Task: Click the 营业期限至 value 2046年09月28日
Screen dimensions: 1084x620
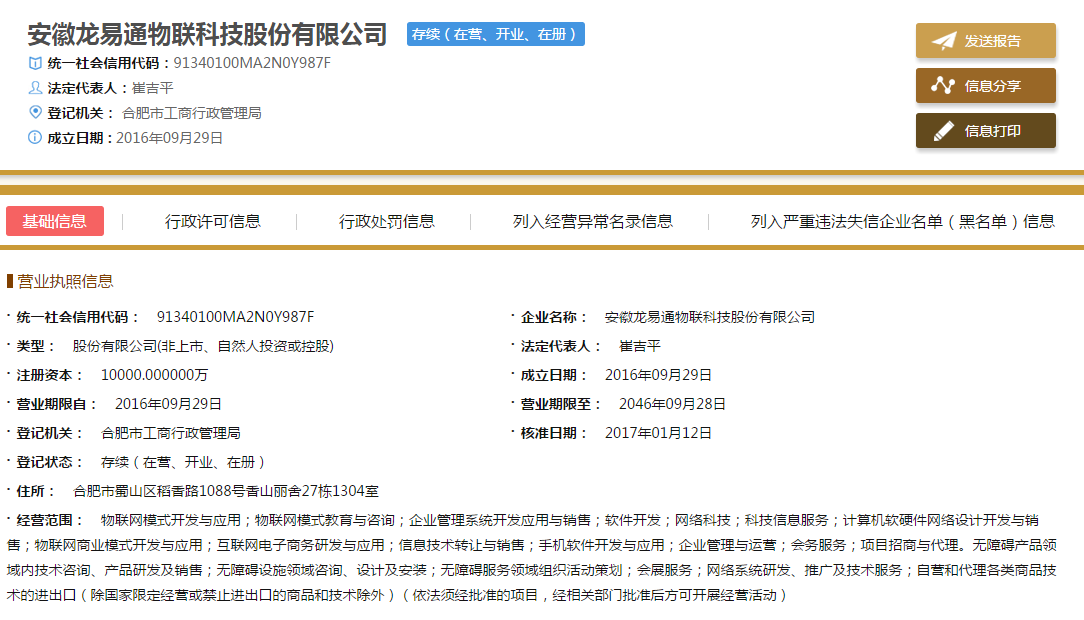Action: pos(665,404)
